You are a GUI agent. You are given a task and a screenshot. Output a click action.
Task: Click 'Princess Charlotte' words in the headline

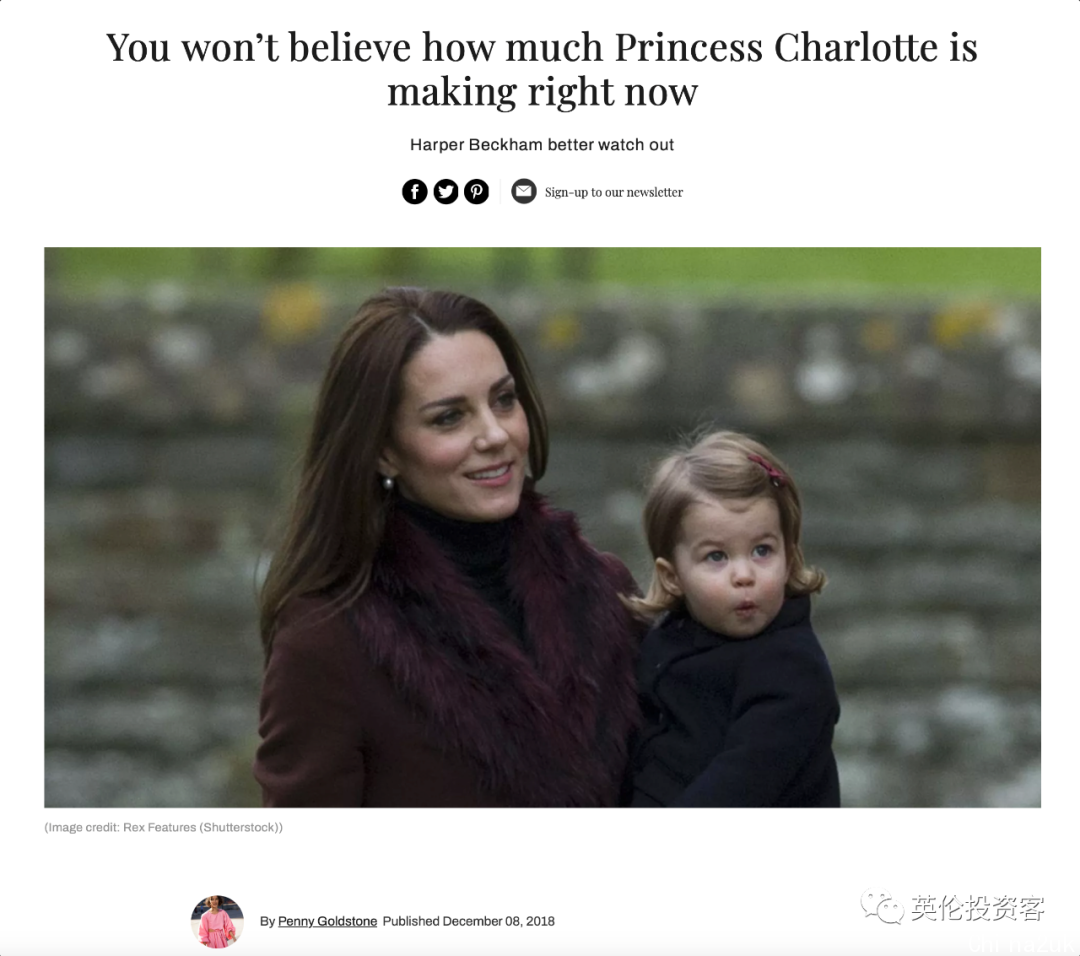(x=776, y=47)
